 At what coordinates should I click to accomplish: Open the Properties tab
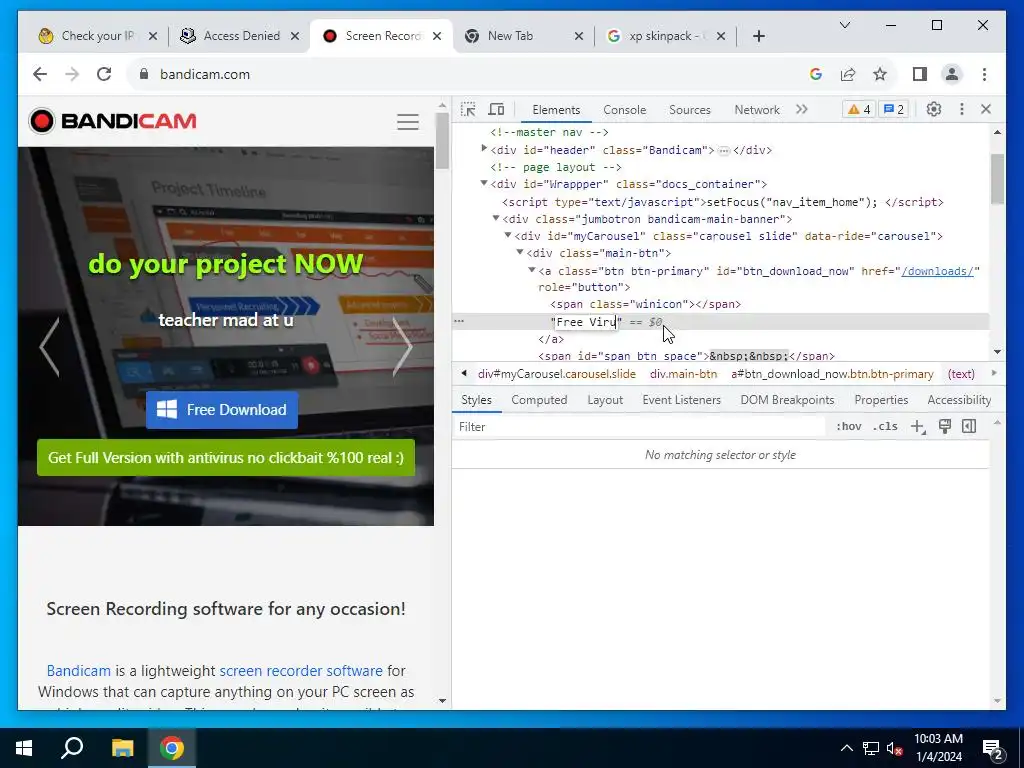coord(881,400)
